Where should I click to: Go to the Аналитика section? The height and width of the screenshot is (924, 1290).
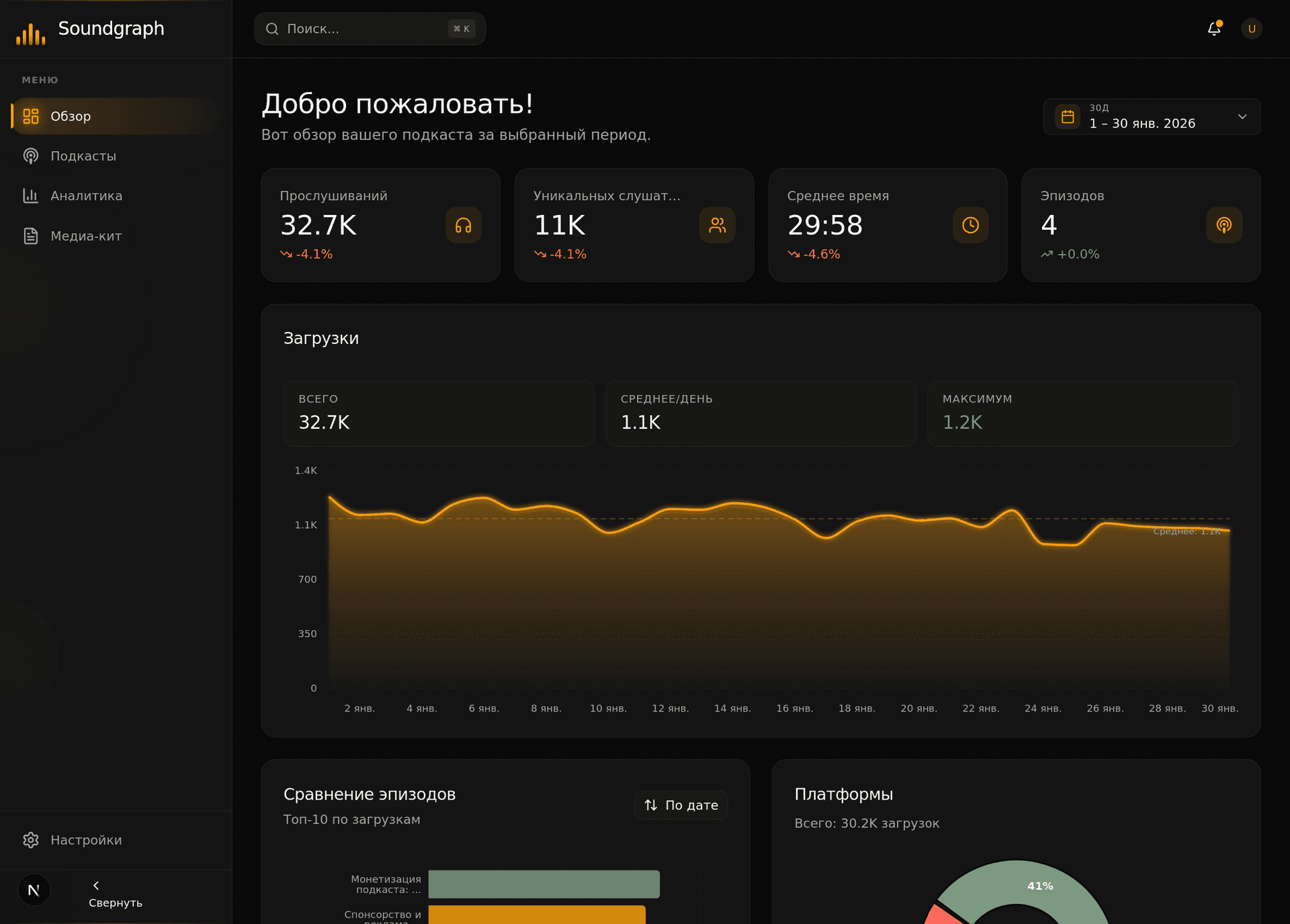click(x=86, y=196)
